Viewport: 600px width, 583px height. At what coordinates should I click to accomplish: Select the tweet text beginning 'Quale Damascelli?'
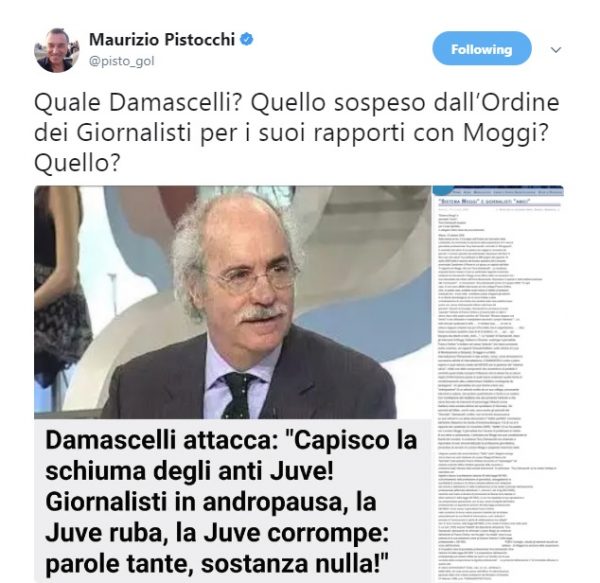coord(297,132)
